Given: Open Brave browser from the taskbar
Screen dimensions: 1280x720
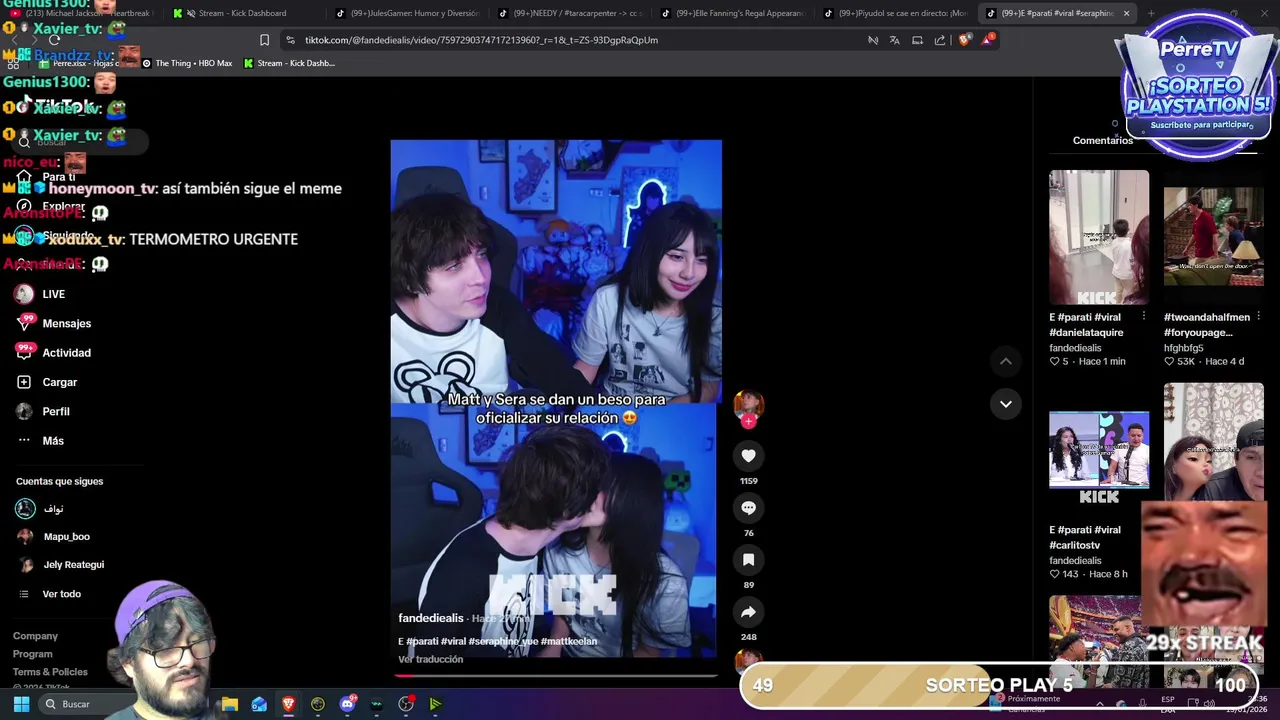Looking at the screenshot, I should tap(288, 704).
